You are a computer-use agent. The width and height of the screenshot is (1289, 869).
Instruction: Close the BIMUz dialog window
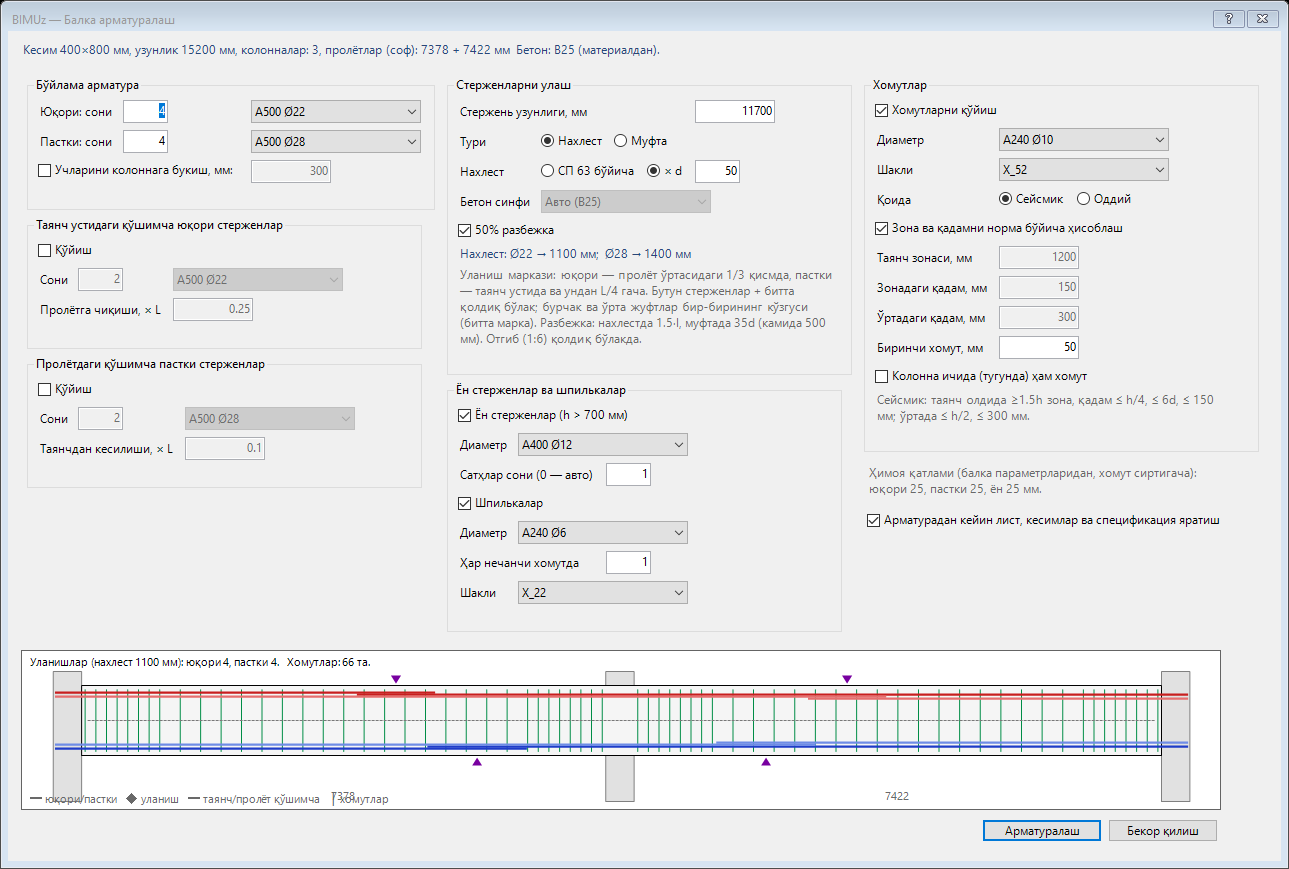click(x=1261, y=19)
